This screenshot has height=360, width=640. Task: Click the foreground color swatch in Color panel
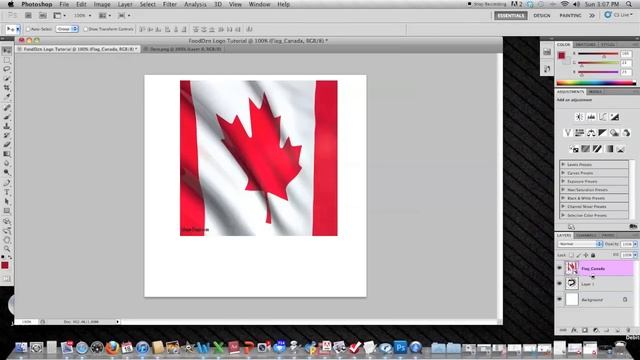(562, 56)
